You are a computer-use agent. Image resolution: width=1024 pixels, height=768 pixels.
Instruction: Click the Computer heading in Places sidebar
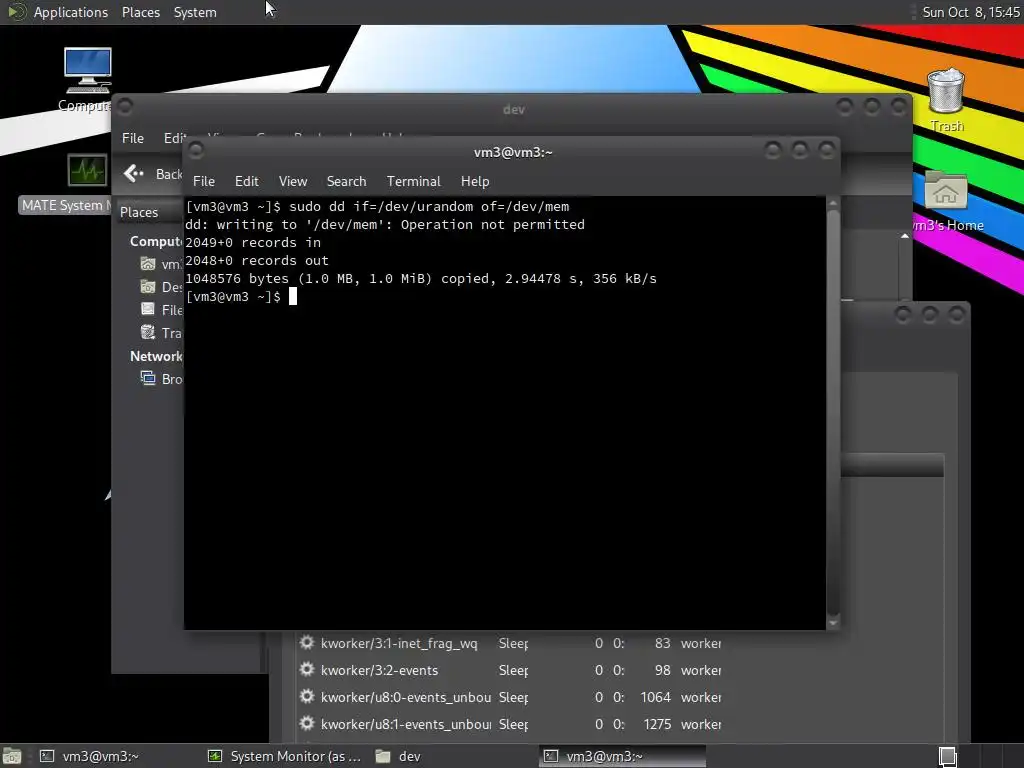tap(156, 241)
